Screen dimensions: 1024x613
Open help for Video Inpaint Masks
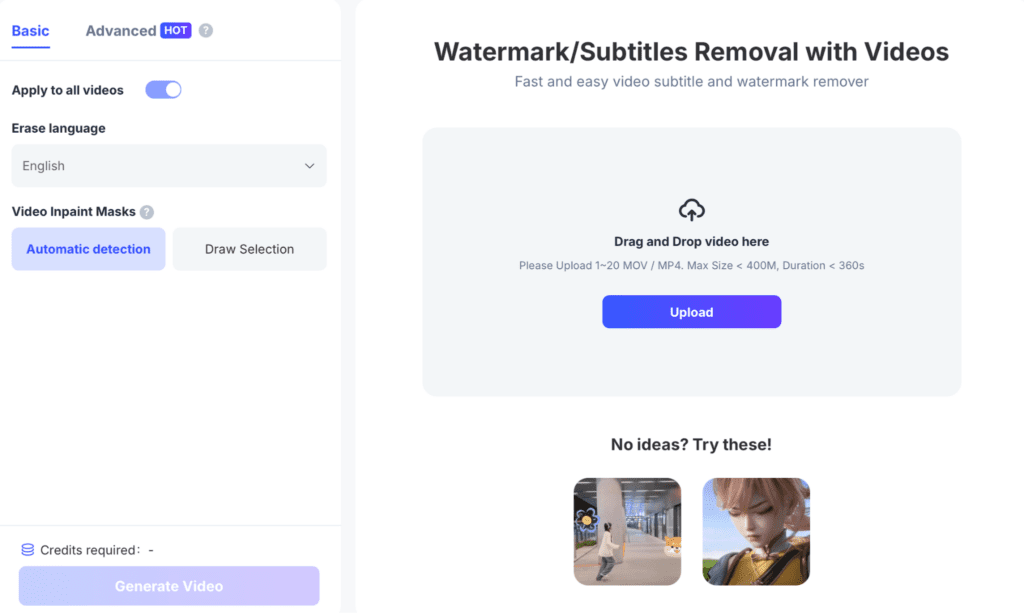148,212
